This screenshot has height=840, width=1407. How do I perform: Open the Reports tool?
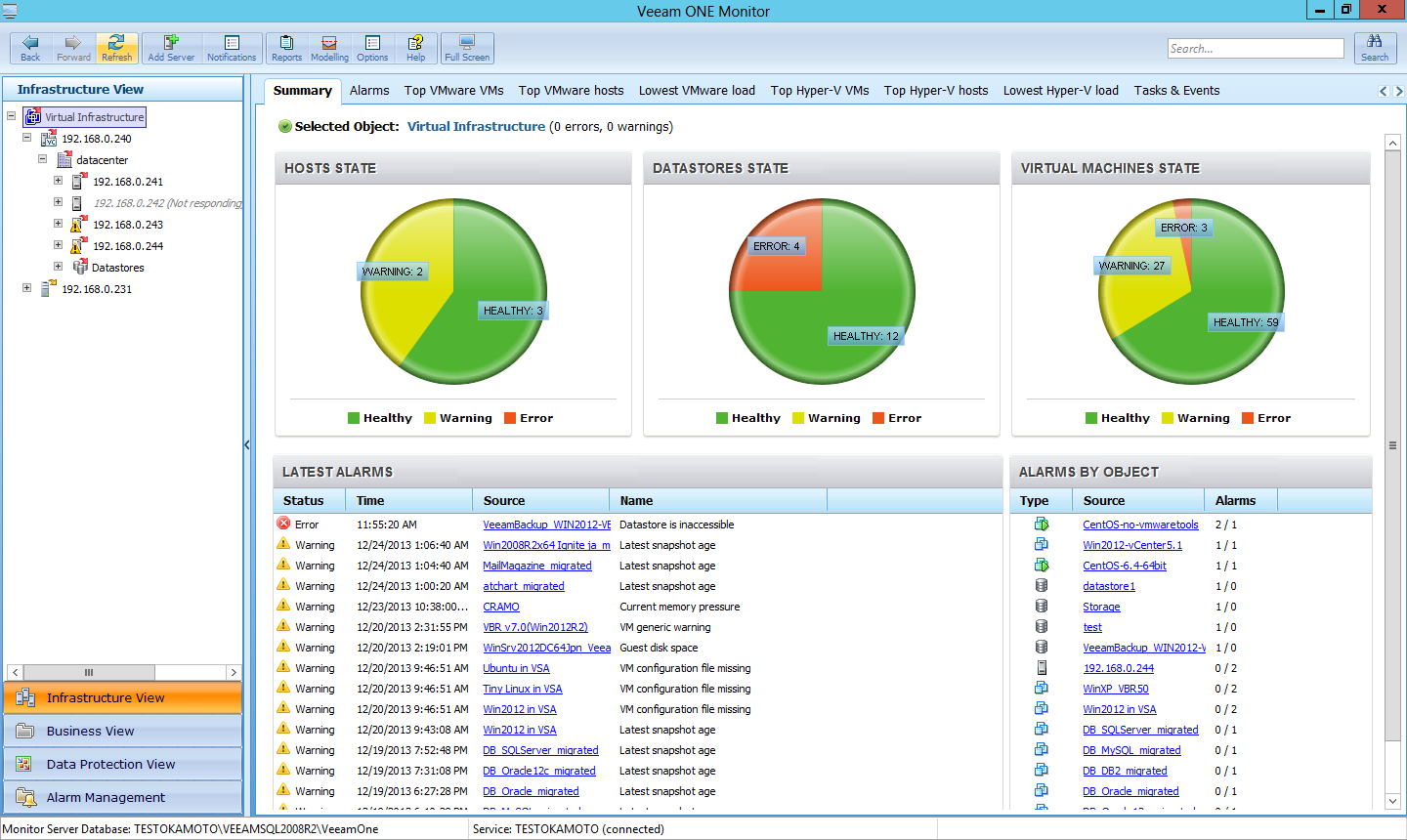(286, 48)
